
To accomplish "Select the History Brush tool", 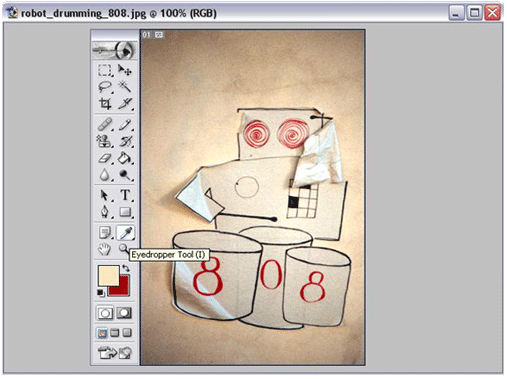I will pos(125,141).
